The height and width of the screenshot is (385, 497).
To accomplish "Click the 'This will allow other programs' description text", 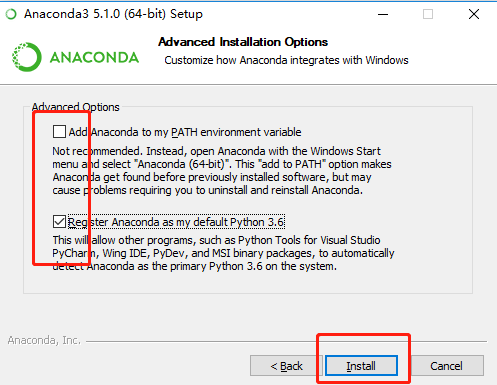I will (223, 253).
